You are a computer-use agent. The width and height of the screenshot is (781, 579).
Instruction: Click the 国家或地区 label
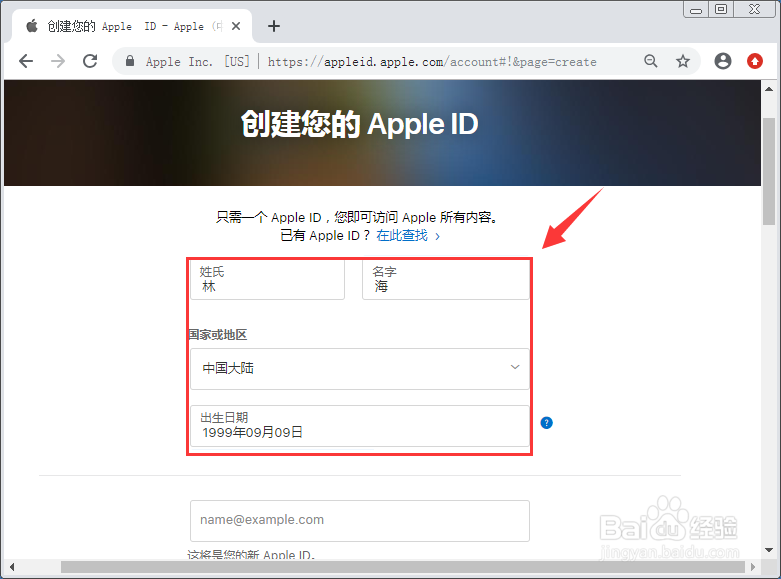pyautogui.click(x=218, y=334)
